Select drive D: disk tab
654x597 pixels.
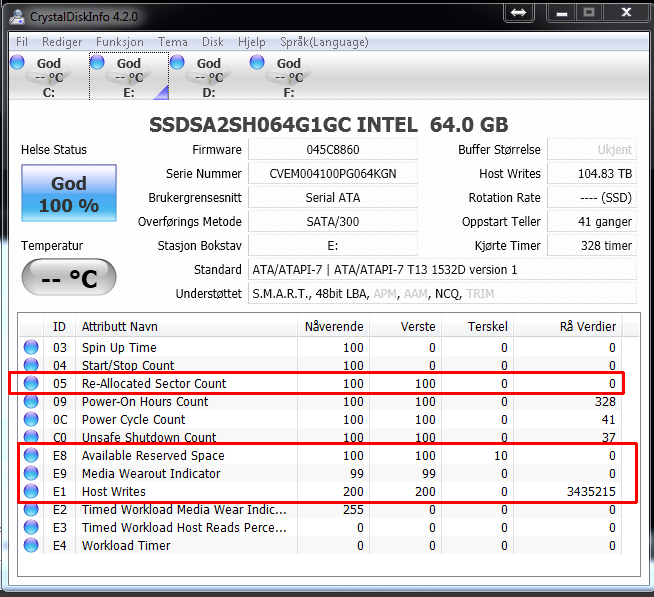pyautogui.click(x=209, y=76)
